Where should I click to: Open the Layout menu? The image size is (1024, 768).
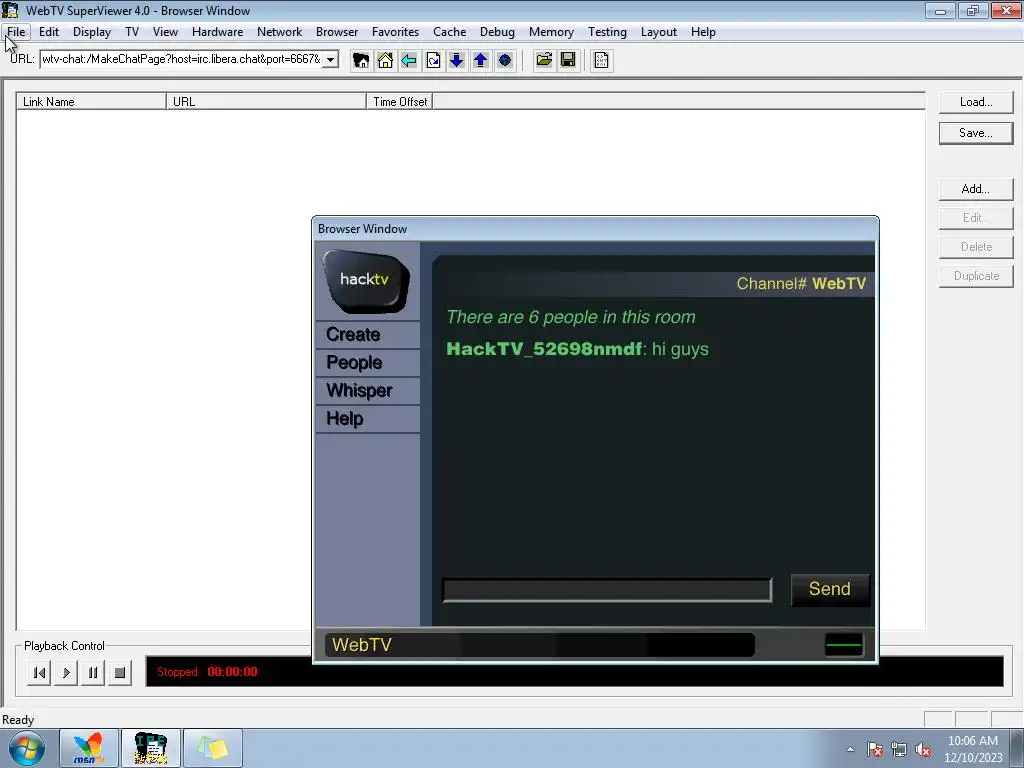coord(658,32)
